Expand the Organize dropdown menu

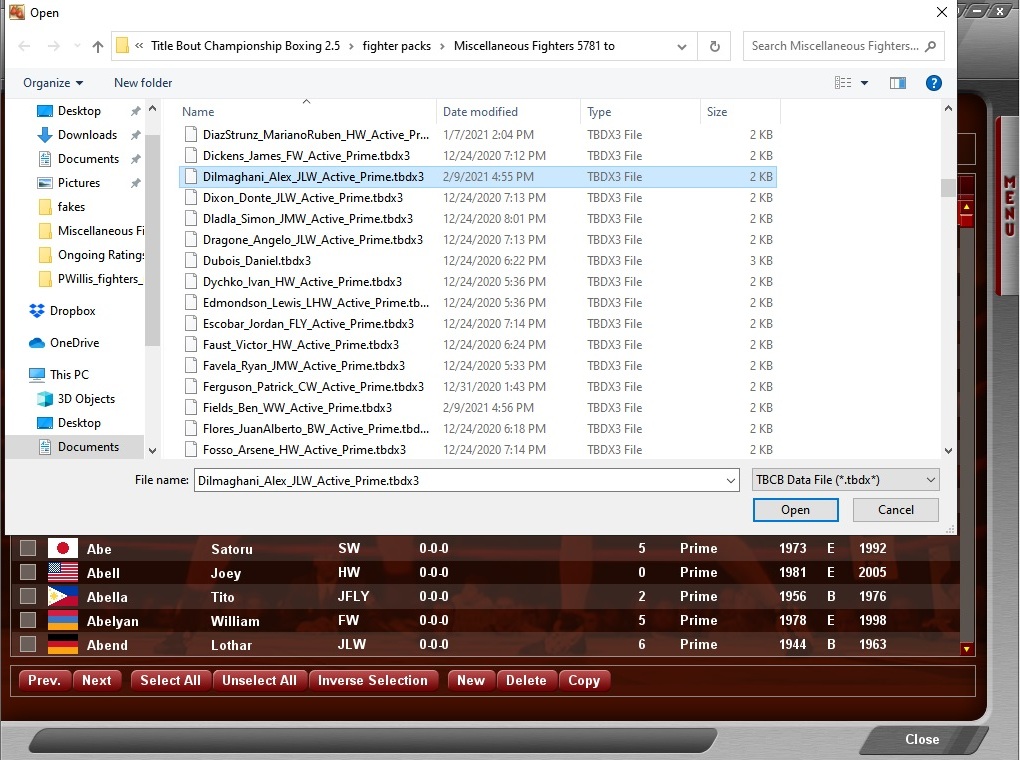coord(54,83)
